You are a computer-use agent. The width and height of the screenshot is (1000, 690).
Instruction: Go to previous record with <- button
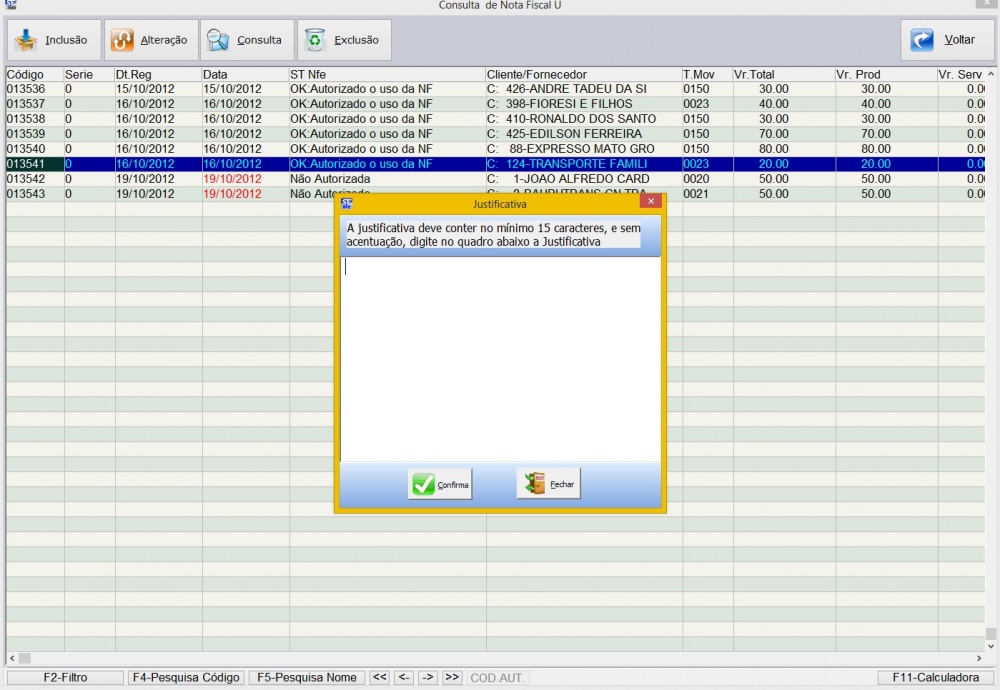tap(404, 677)
